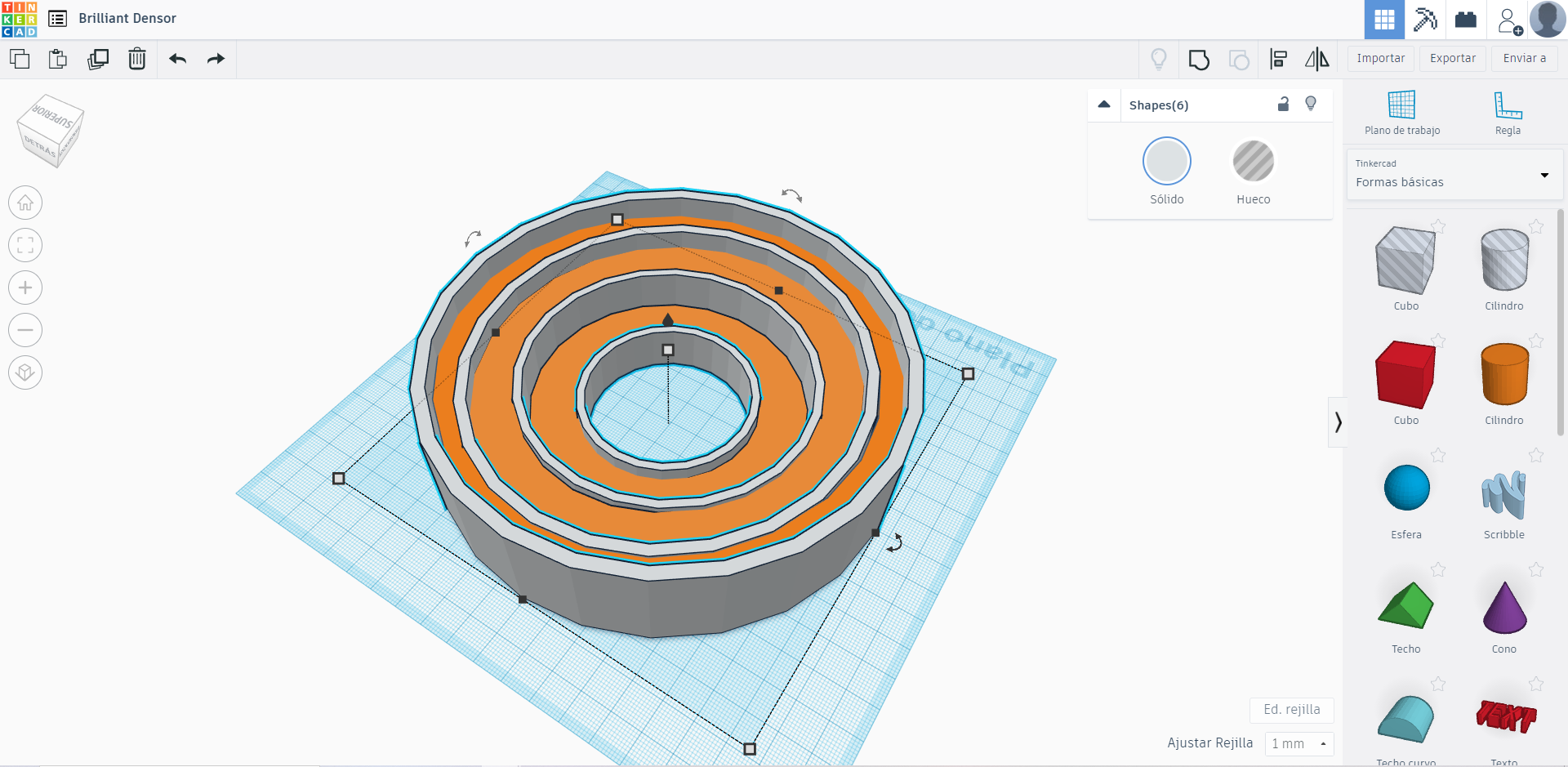Pick the striped hole Cubo shape
The height and width of the screenshot is (767, 1568).
pyautogui.click(x=1405, y=261)
